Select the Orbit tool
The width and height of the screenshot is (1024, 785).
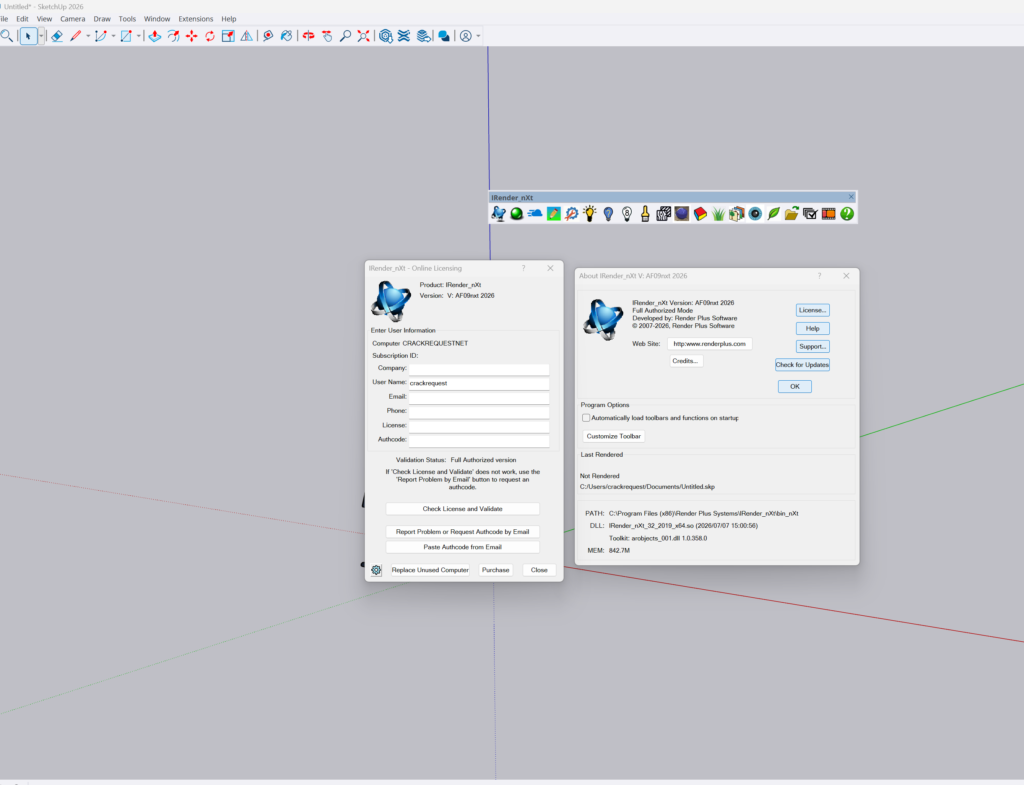click(309, 36)
